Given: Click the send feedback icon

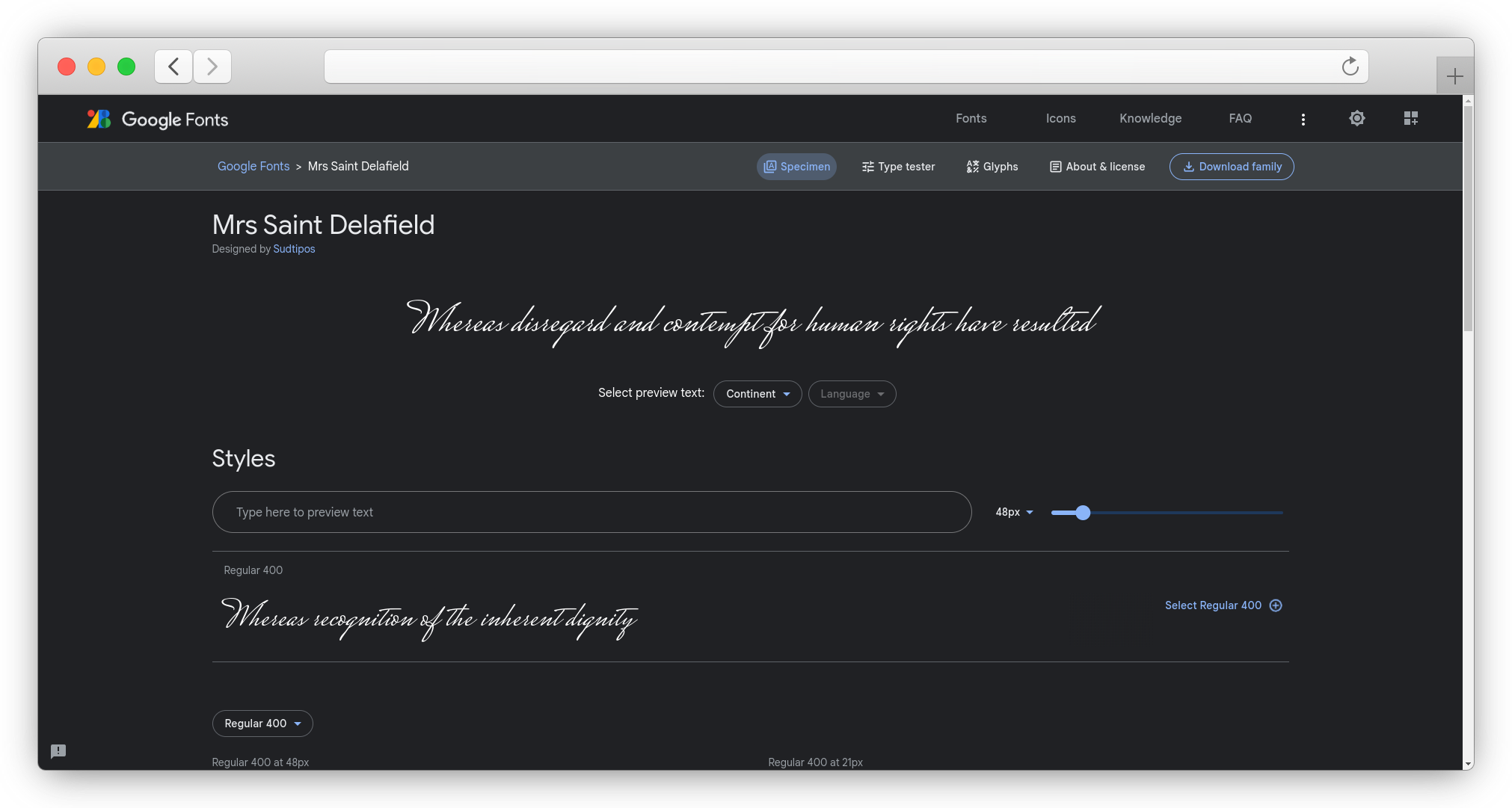Looking at the screenshot, I should click(x=58, y=751).
